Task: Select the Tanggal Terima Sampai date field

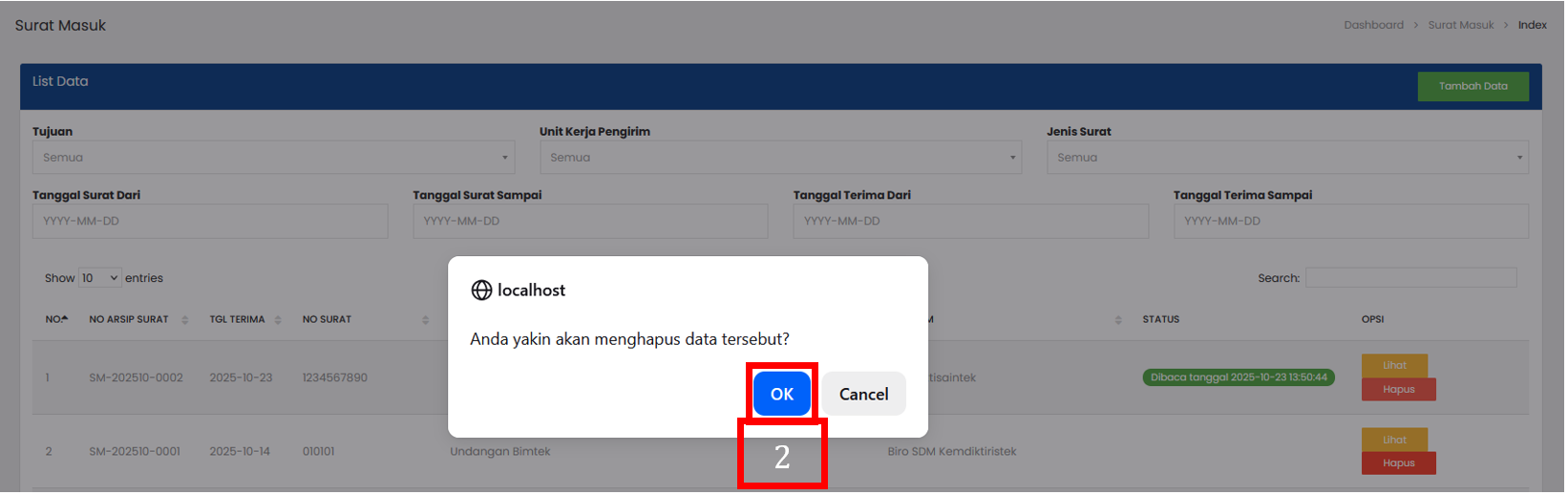Action: 1349,221
